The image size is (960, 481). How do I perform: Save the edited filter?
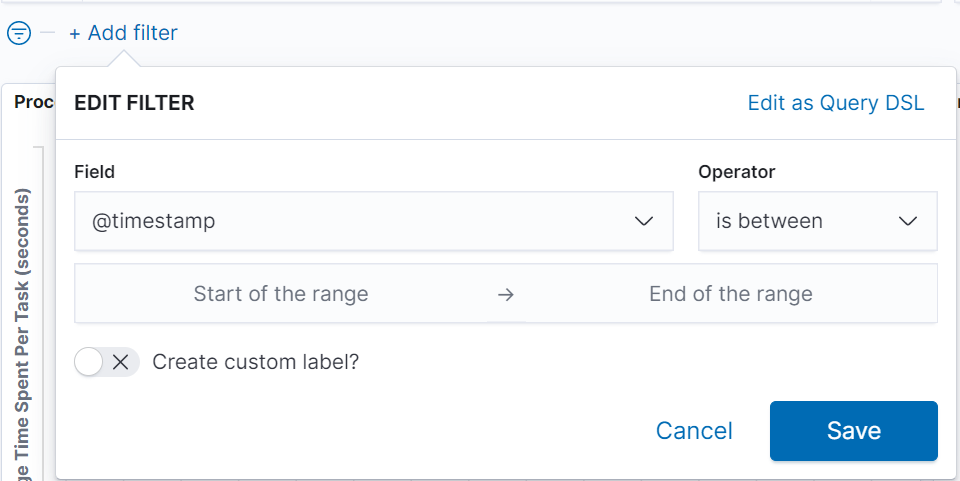pos(853,431)
